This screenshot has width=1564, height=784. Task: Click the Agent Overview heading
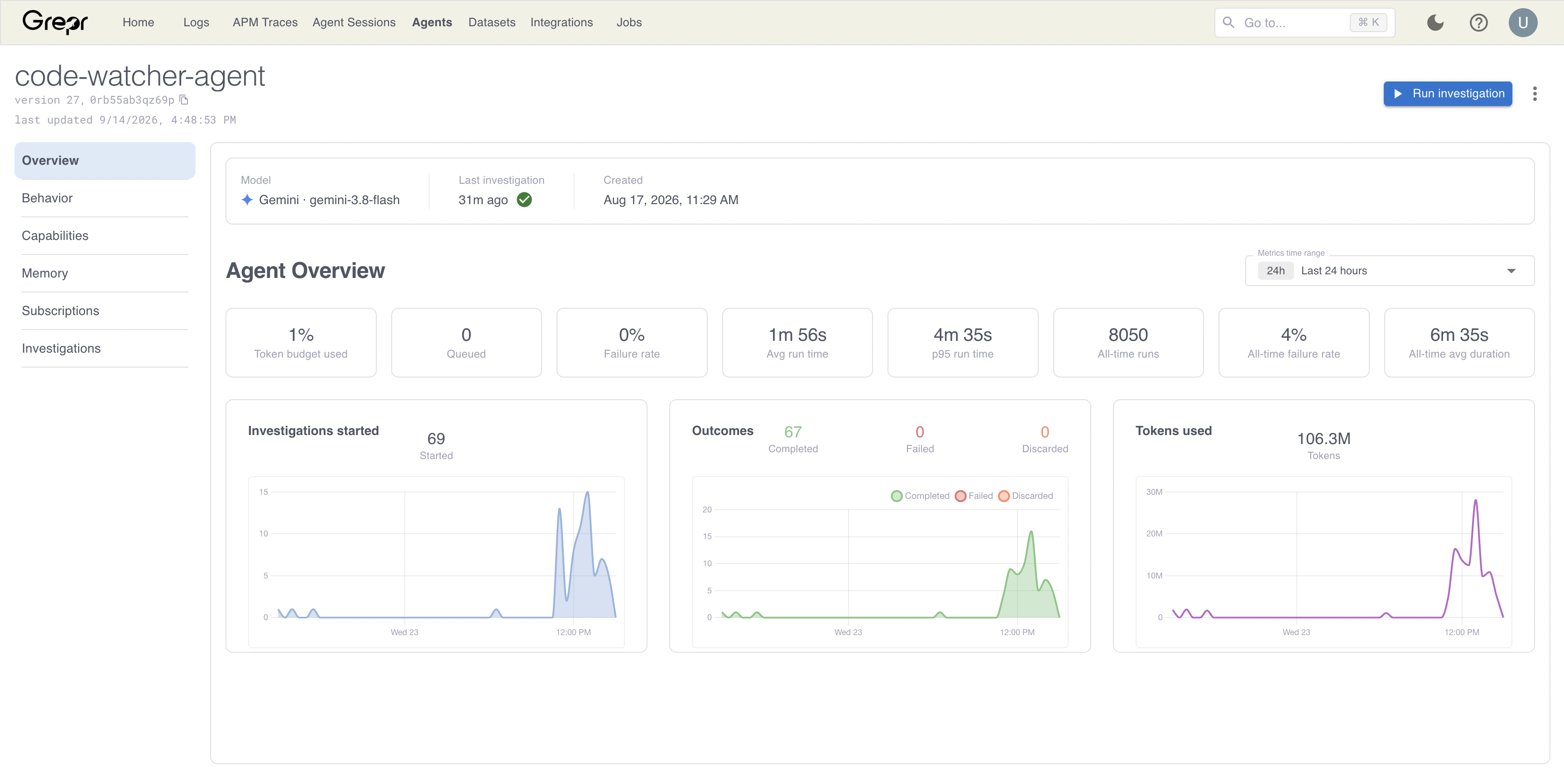click(x=305, y=270)
